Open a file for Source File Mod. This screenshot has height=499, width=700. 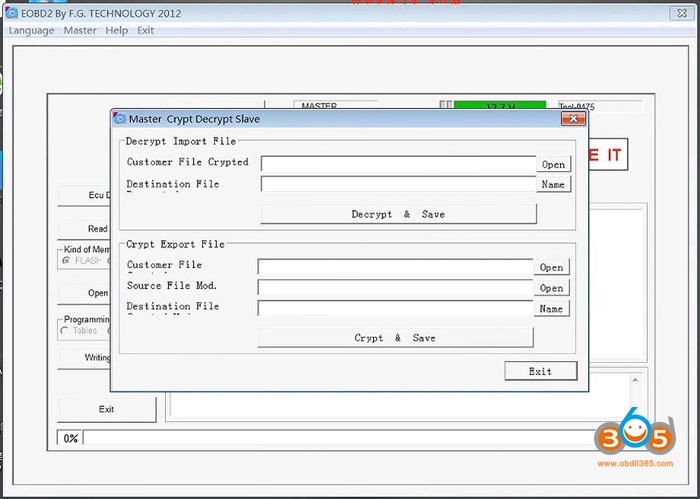point(551,288)
